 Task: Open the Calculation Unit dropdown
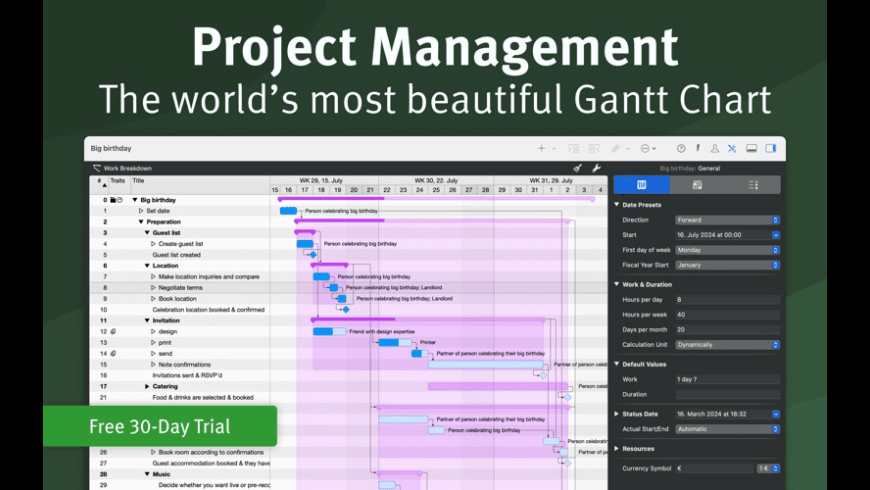(727, 345)
